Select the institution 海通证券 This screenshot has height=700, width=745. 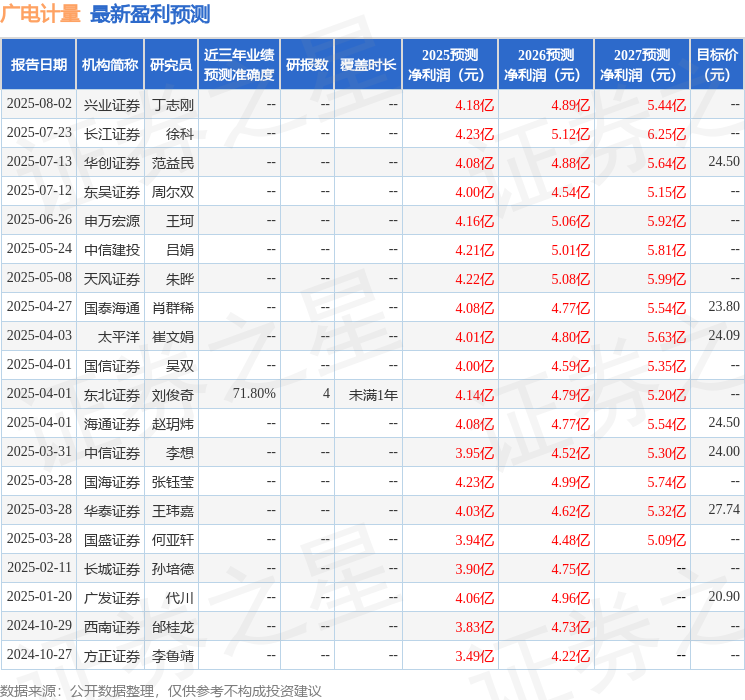[112, 424]
